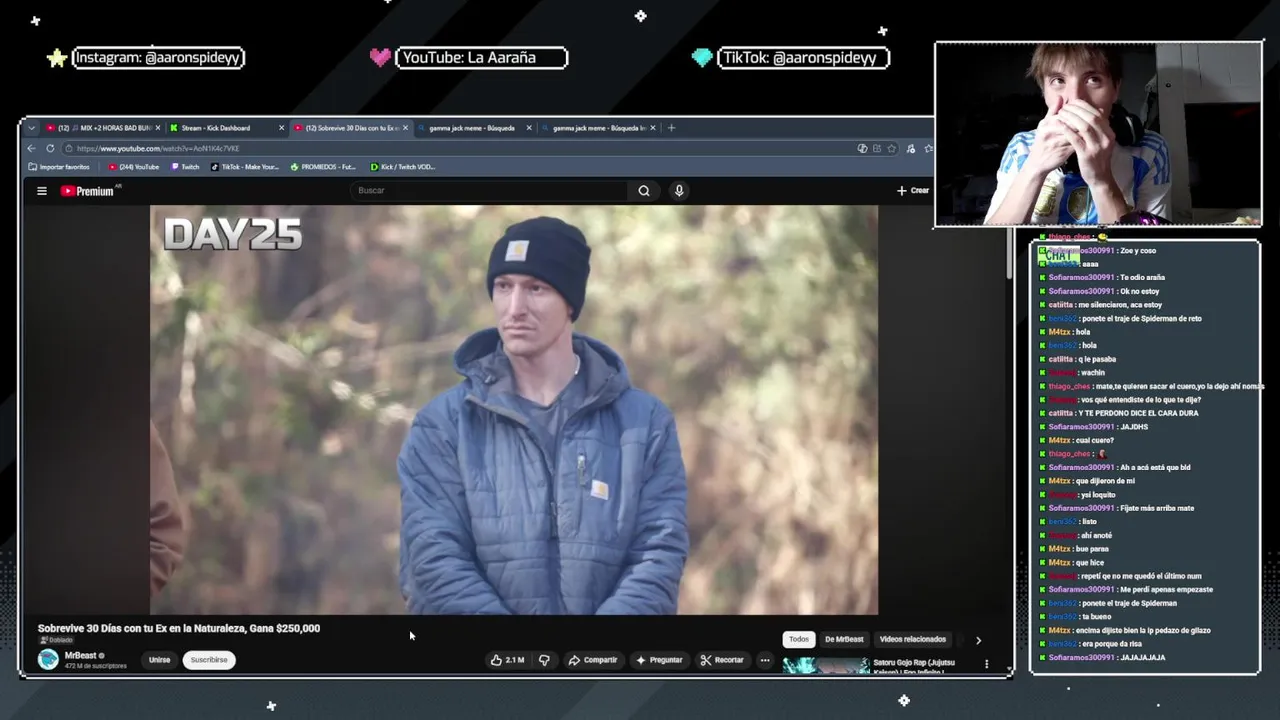Screen dimensions: 1280x720
Task: Click chat message 'ponete el traje de Spiderman de reto'
Action: click(x=1141, y=318)
